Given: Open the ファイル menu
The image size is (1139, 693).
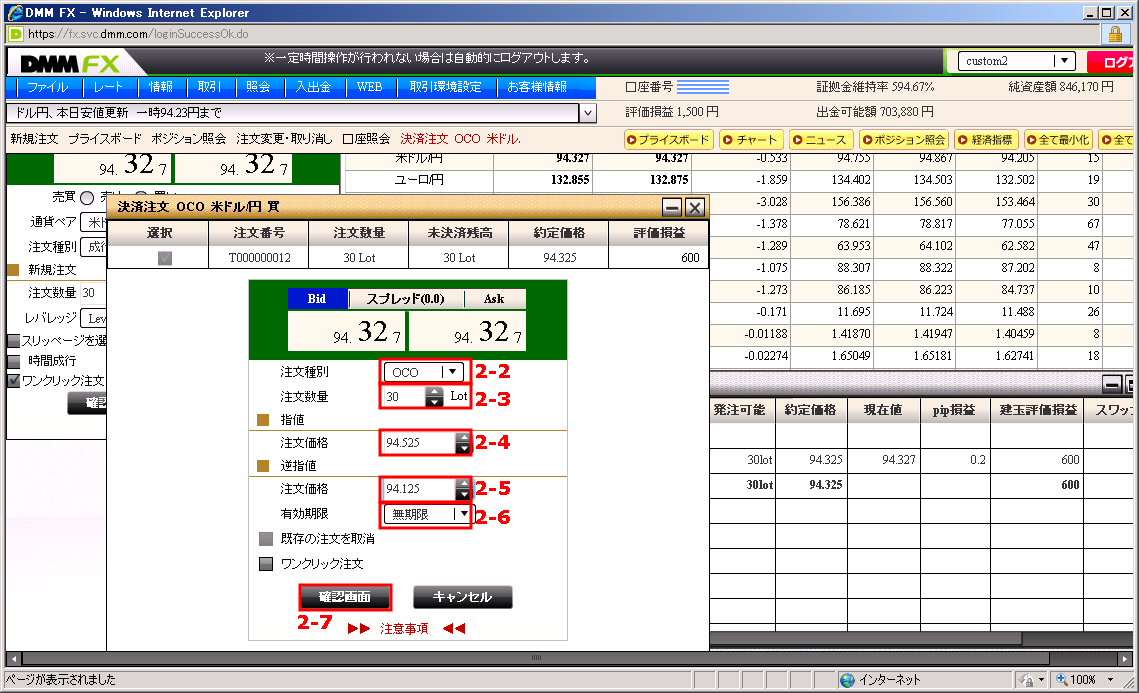Looking at the screenshot, I should pos(47,87).
